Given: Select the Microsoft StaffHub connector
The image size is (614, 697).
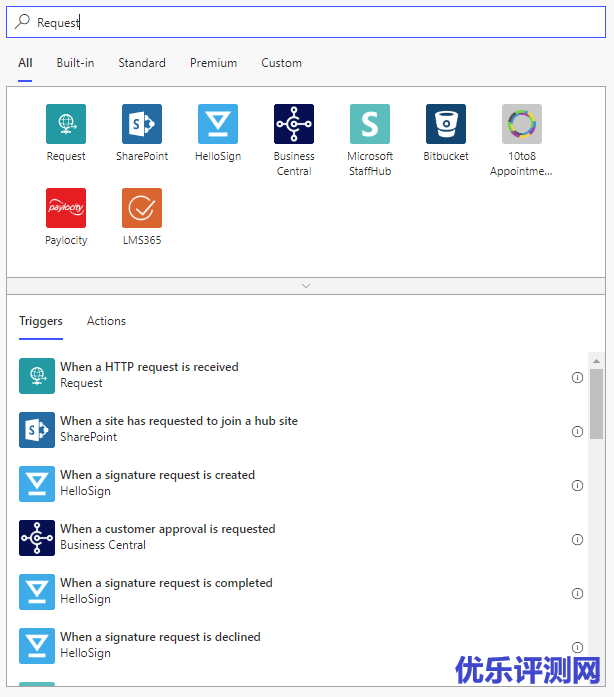Looking at the screenshot, I should [370, 124].
